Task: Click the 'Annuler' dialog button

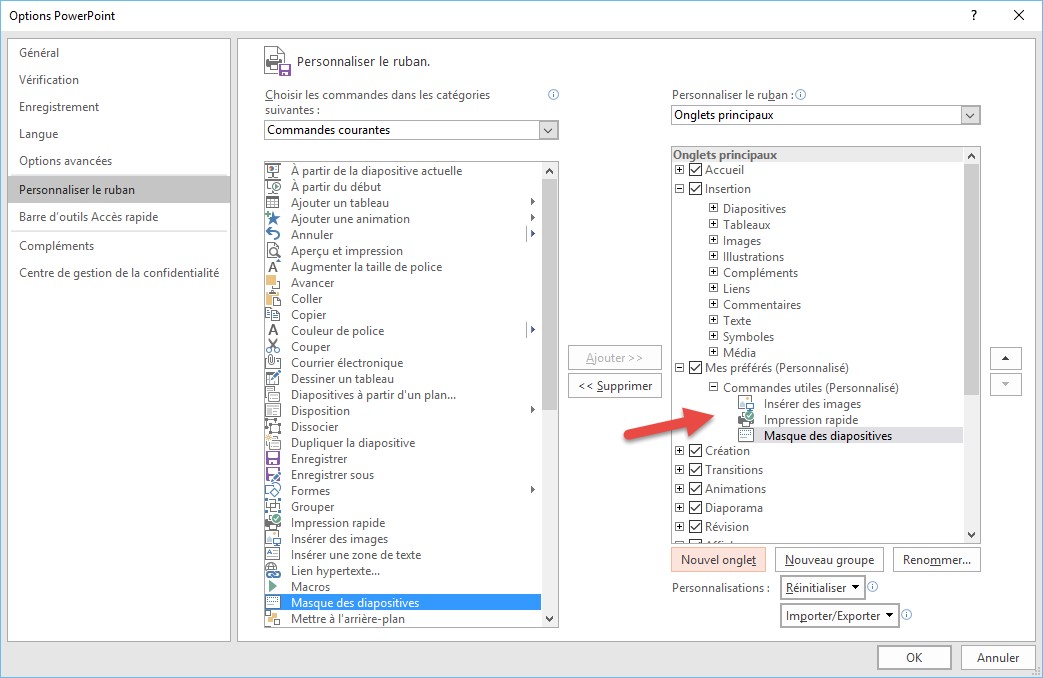Action: pos(998,657)
